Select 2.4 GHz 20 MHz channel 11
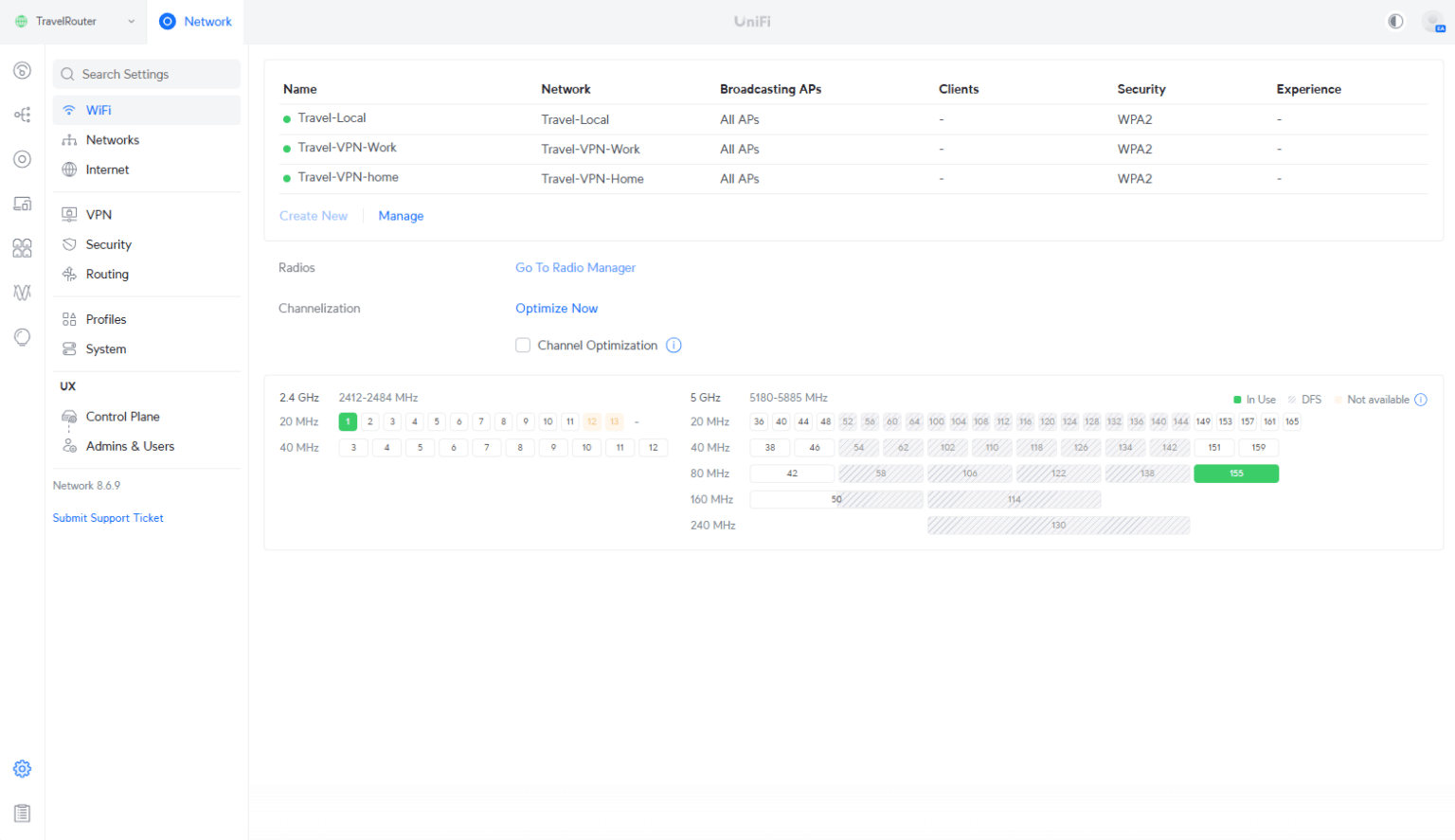 569,421
